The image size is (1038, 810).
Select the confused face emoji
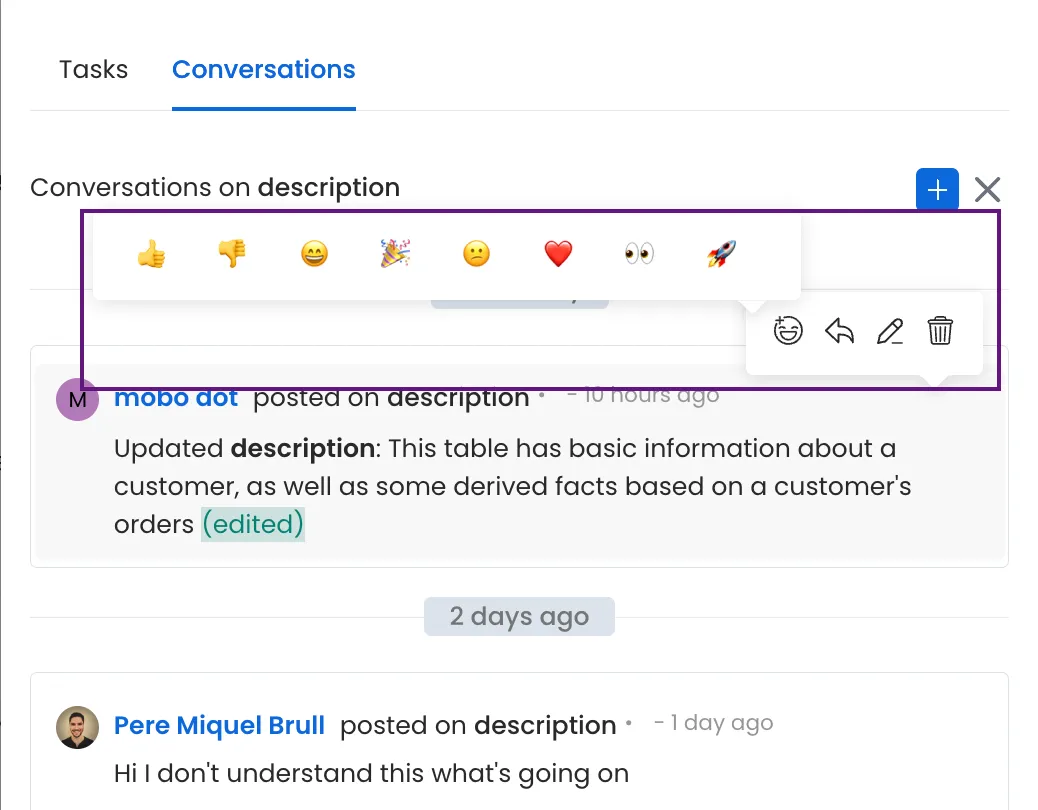tap(477, 255)
